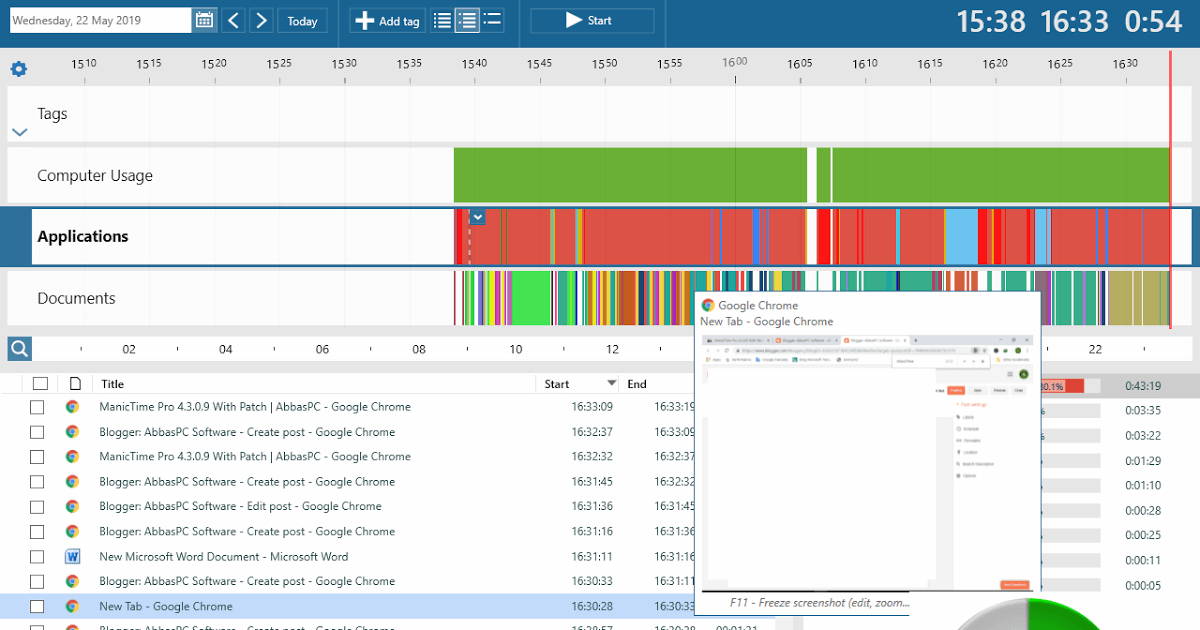
Task: Click duration value 0:43:19
Action: coord(1143,386)
